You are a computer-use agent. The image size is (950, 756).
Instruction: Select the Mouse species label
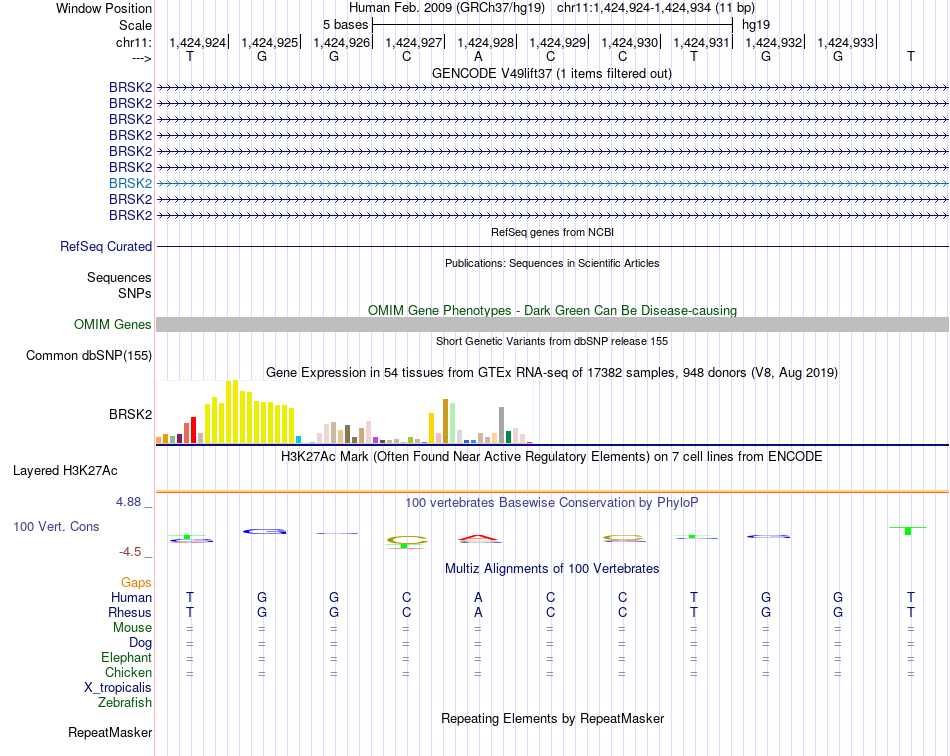(x=132, y=628)
